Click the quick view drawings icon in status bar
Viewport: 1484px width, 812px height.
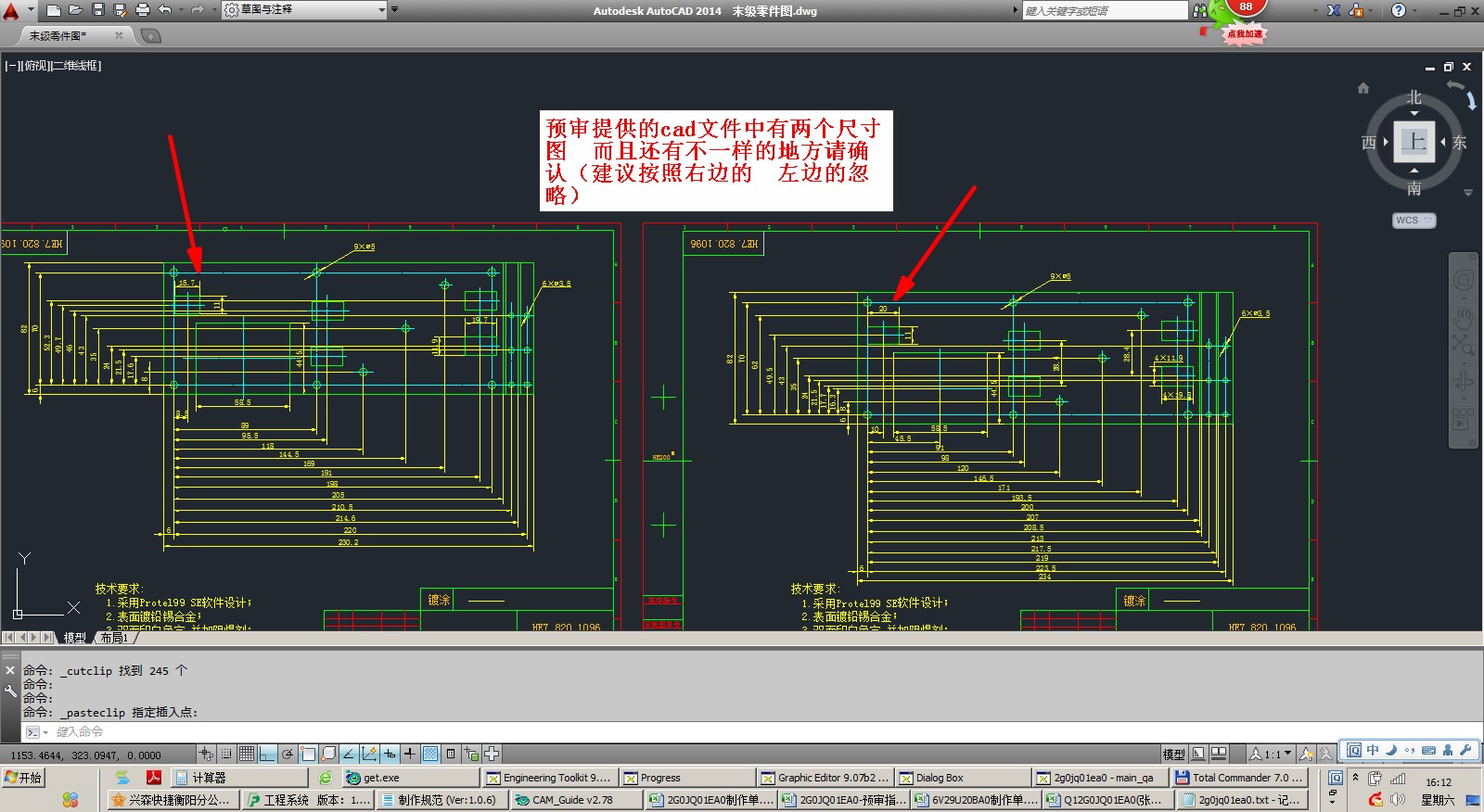pos(1219,755)
